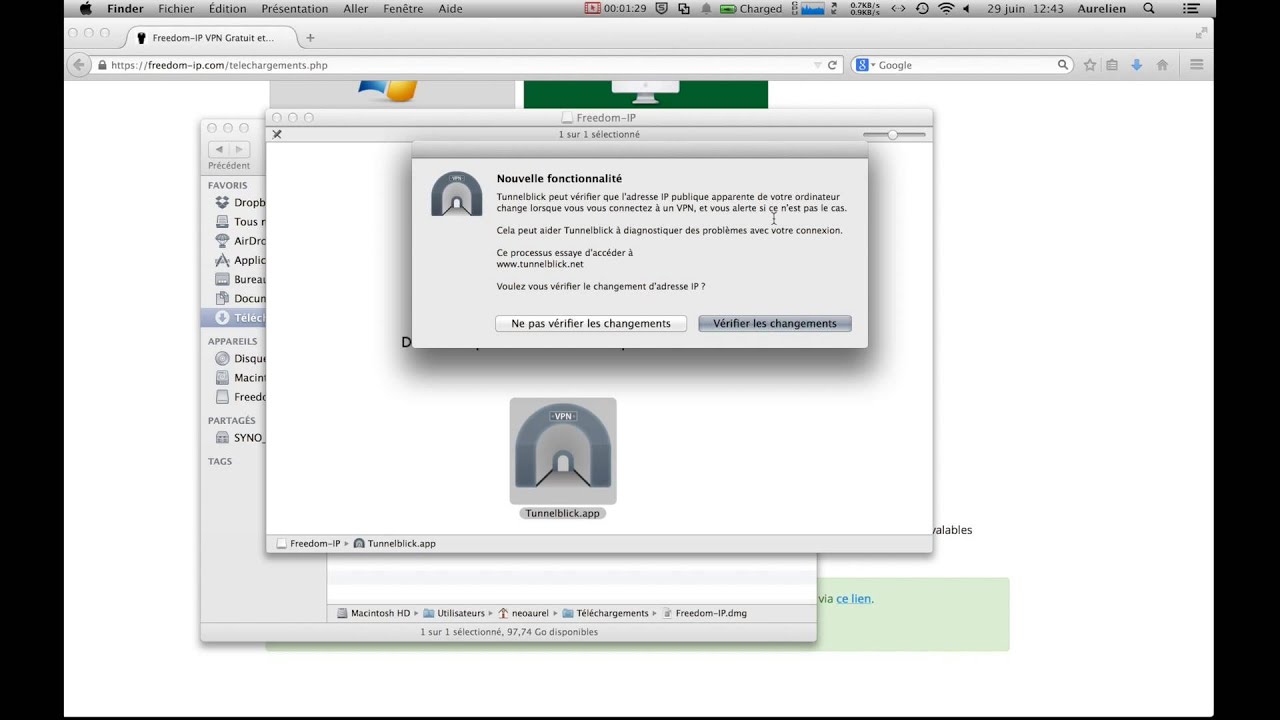Click the Wi-Fi status icon
This screenshot has height=720, width=1280.
tap(946, 9)
